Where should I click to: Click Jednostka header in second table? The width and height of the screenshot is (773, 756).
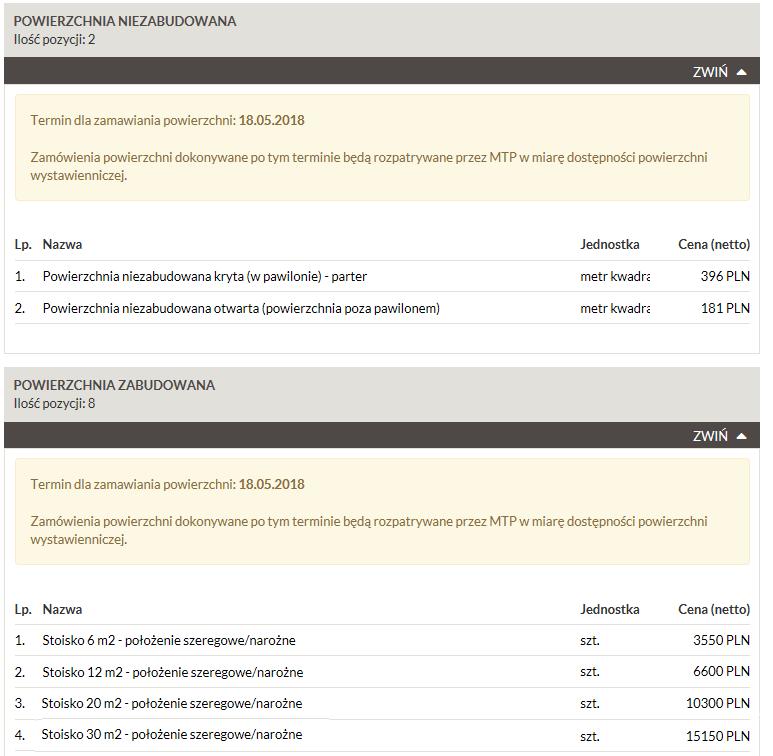[610, 609]
